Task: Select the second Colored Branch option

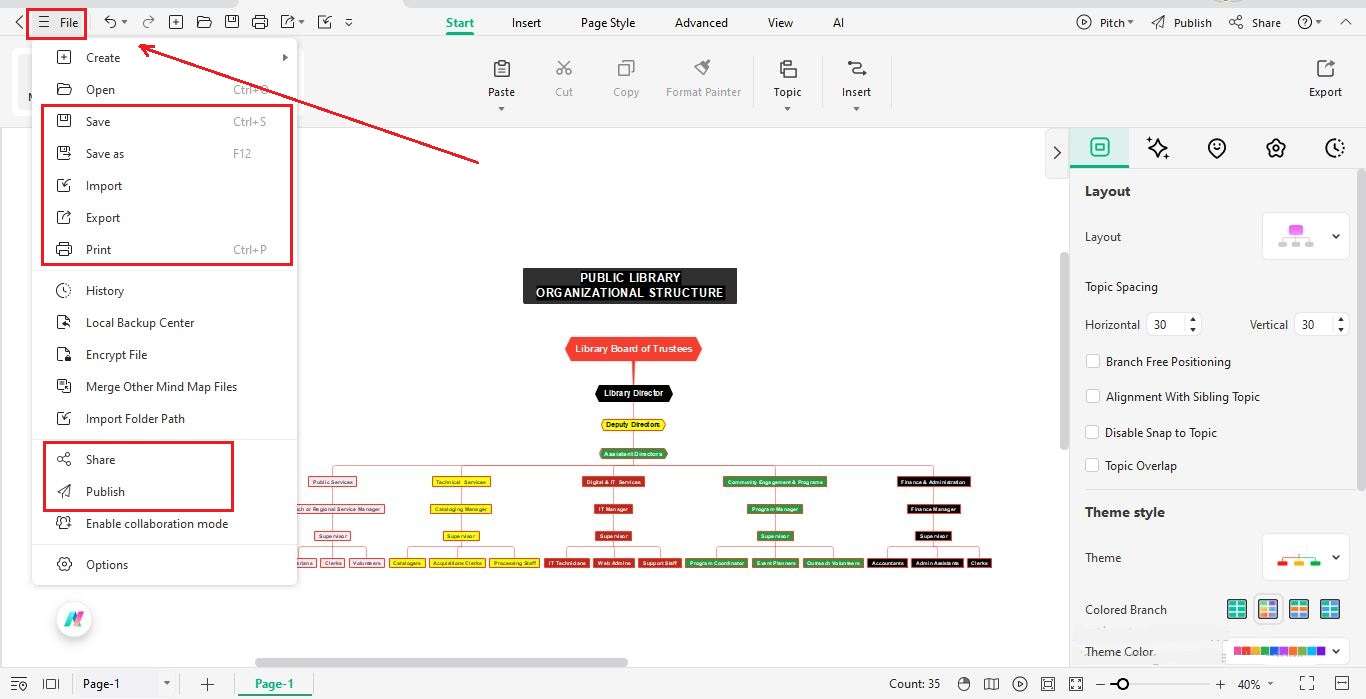Action: 1268,608
